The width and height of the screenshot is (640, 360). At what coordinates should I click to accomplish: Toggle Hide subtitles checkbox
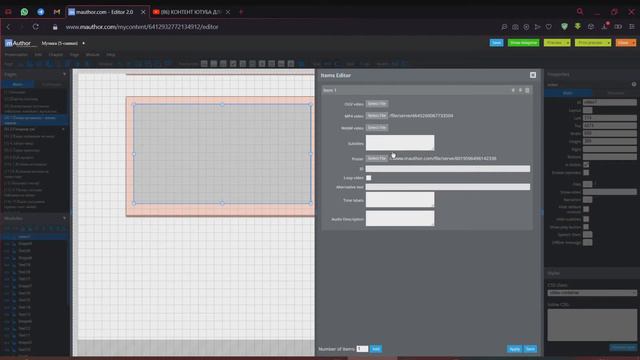[586, 219]
